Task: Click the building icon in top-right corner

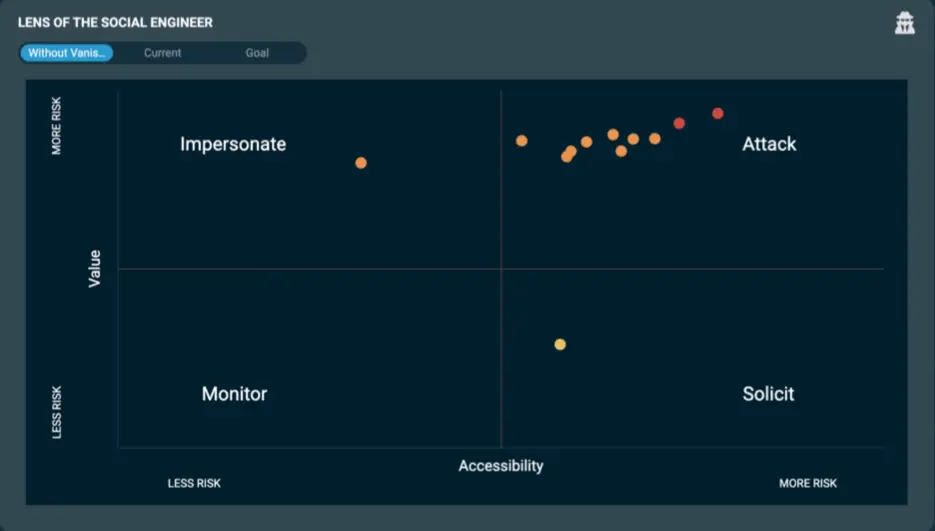Action: 904,23
